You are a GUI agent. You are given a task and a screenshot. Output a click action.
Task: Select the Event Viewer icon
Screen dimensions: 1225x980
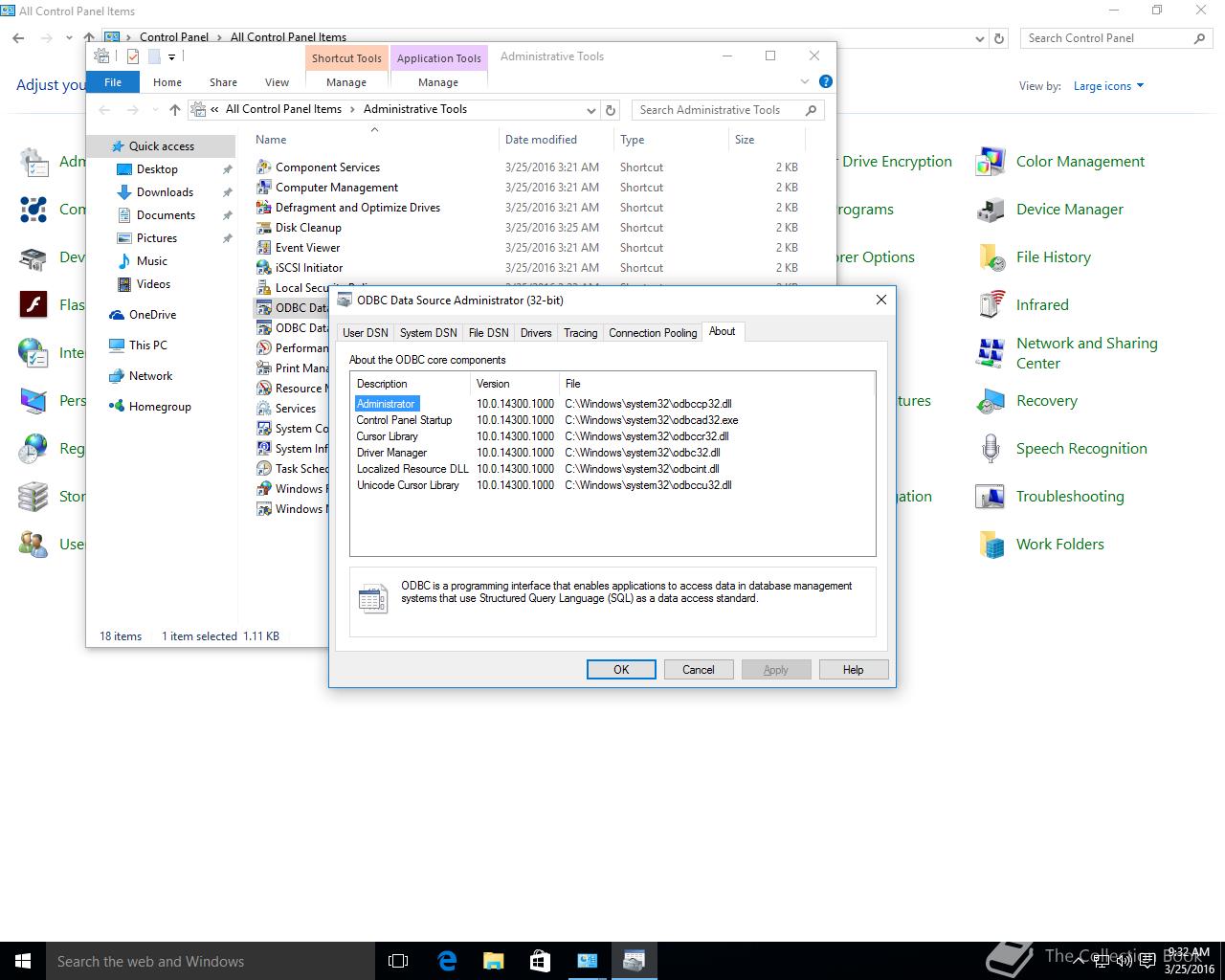click(264, 247)
